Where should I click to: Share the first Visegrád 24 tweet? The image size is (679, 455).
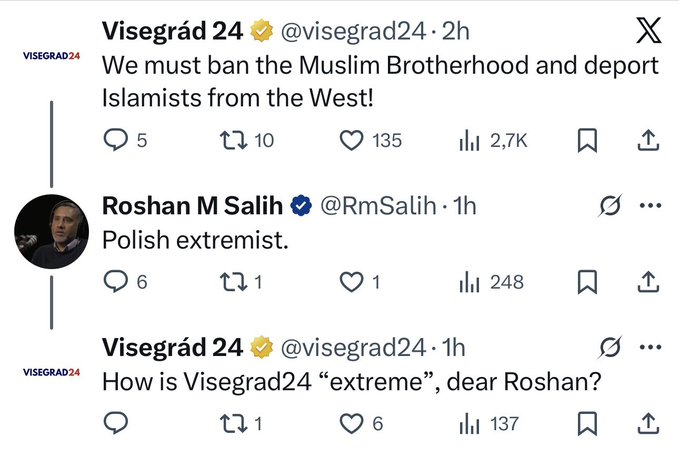tap(647, 141)
